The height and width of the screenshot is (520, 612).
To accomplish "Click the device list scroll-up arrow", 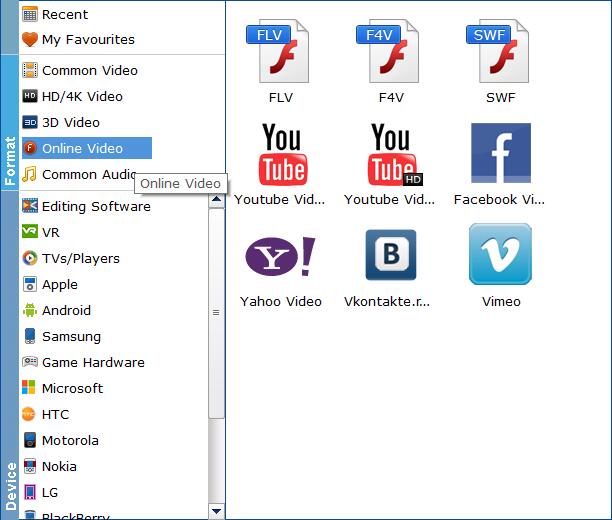I will pos(216,200).
